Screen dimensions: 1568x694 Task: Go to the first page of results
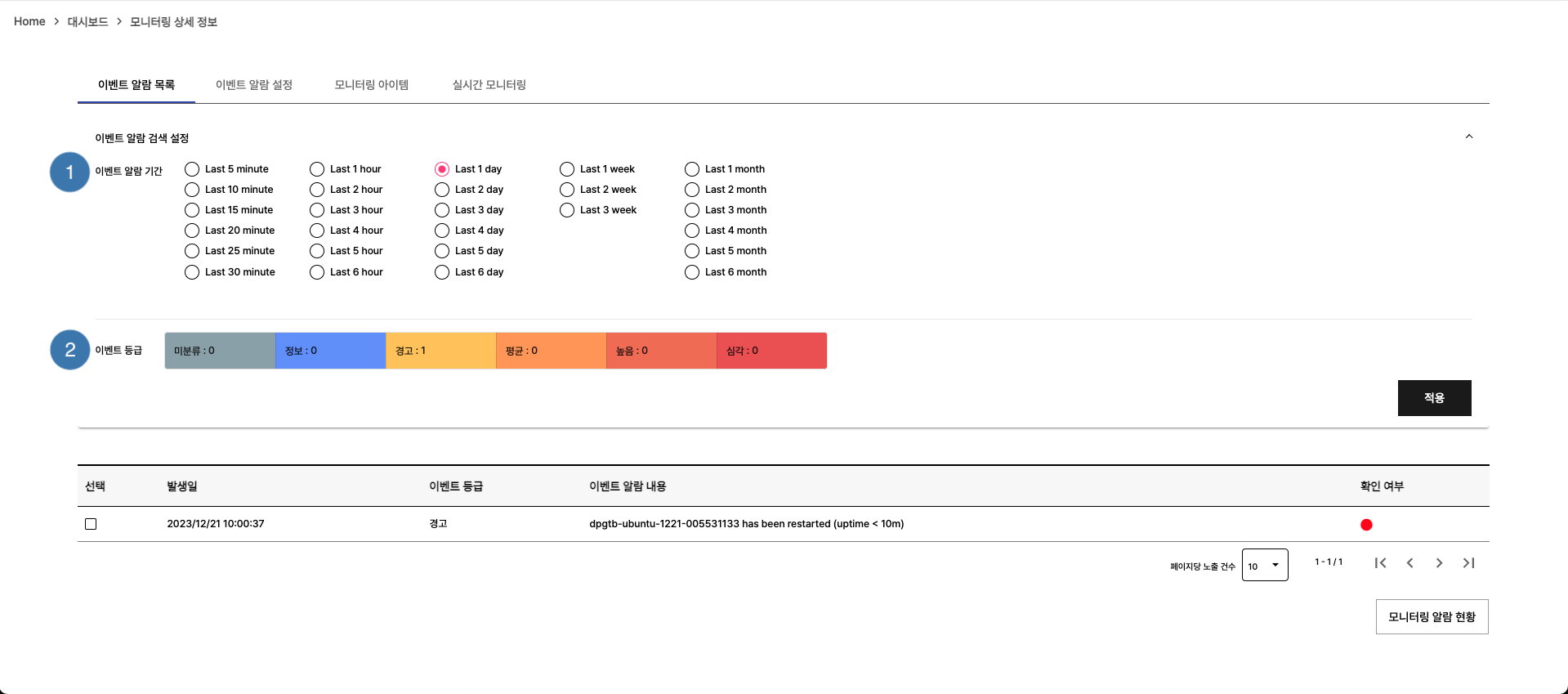(1380, 563)
